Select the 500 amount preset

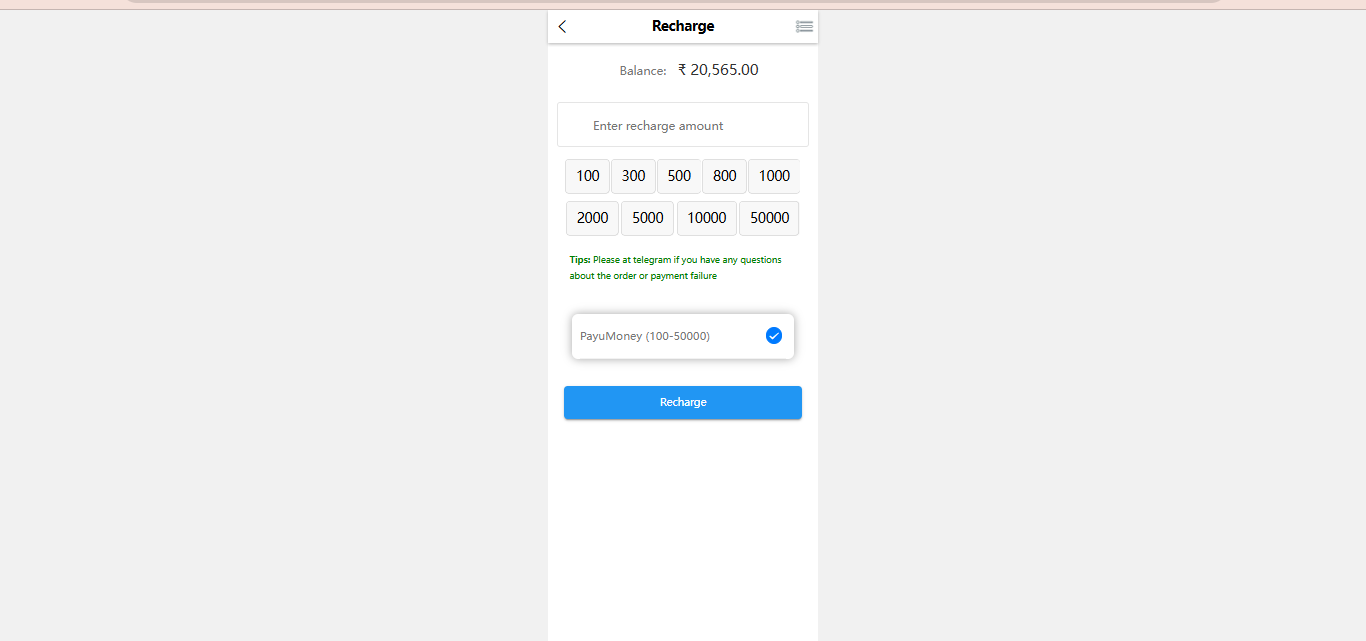click(x=679, y=176)
